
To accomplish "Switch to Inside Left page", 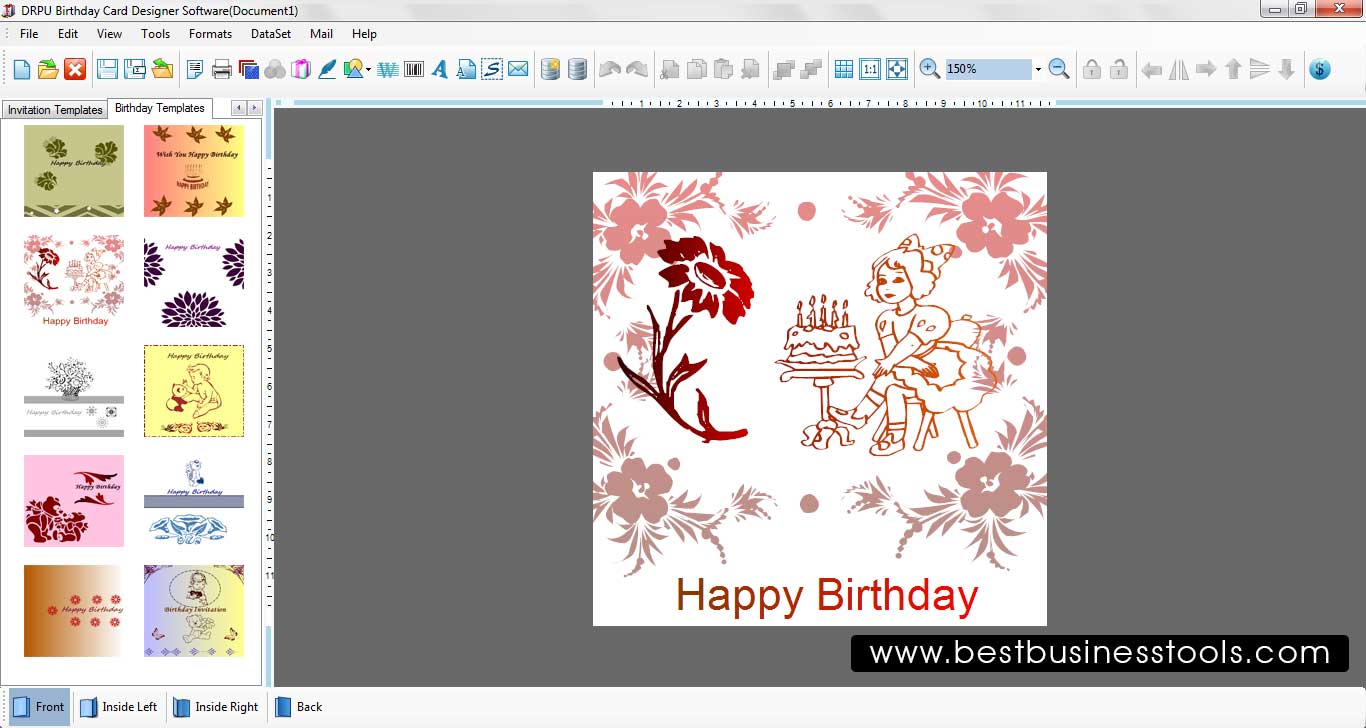I will click(x=118, y=707).
